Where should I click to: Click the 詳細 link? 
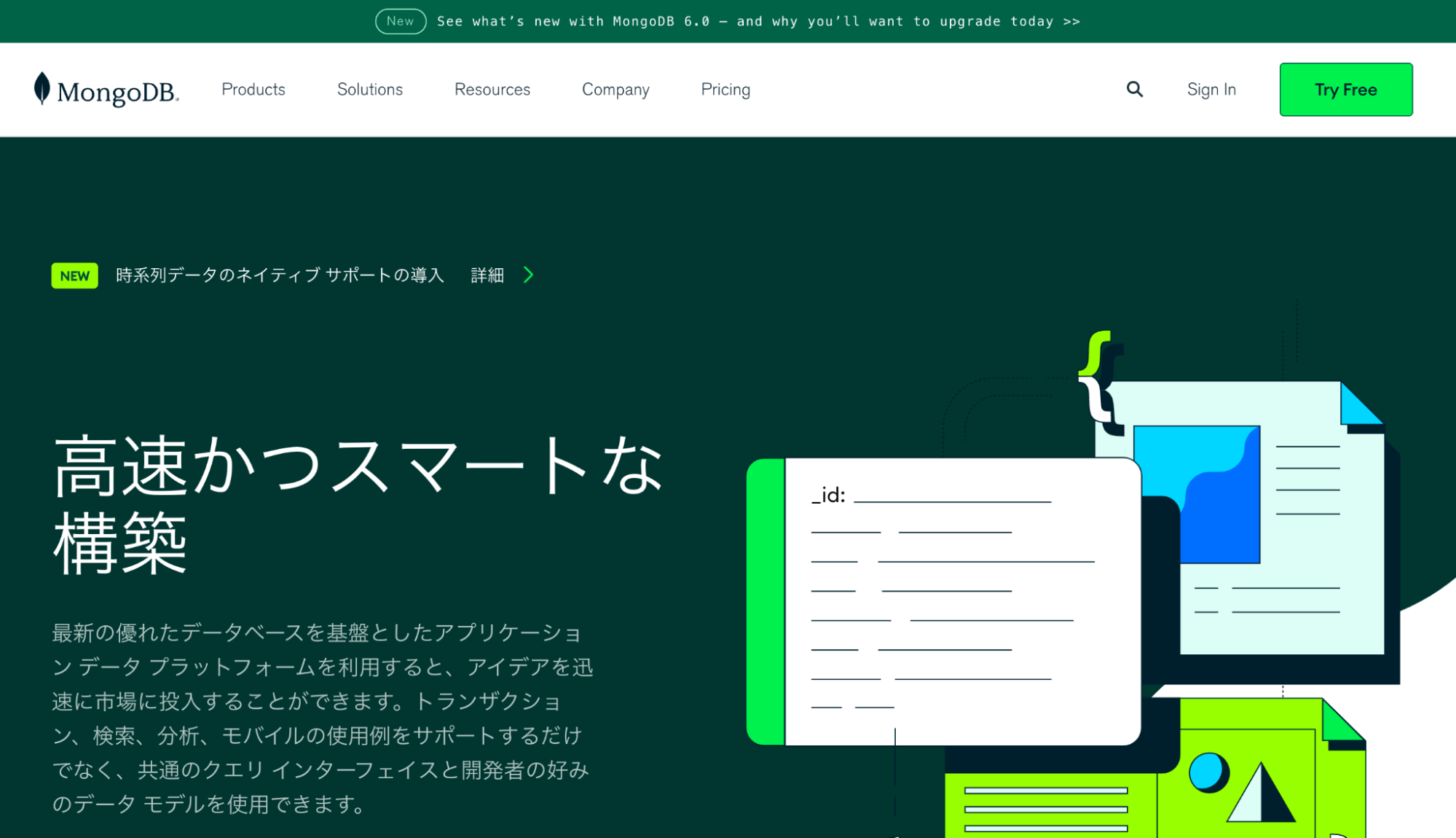click(x=487, y=275)
